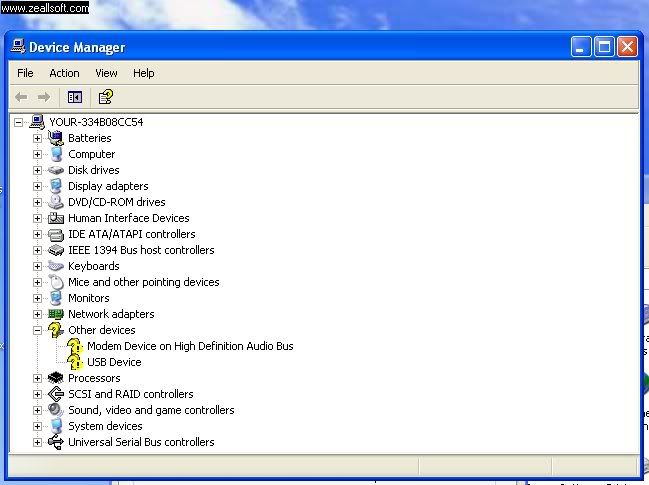Select the Other devices label
649x485 pixels.
click(101, 330)
